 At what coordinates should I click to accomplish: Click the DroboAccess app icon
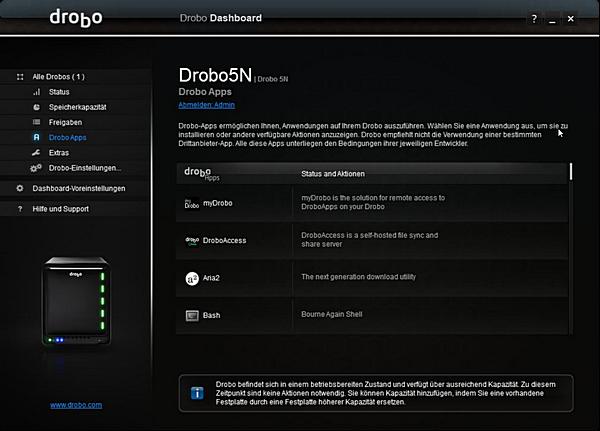(x=192, y=241)
